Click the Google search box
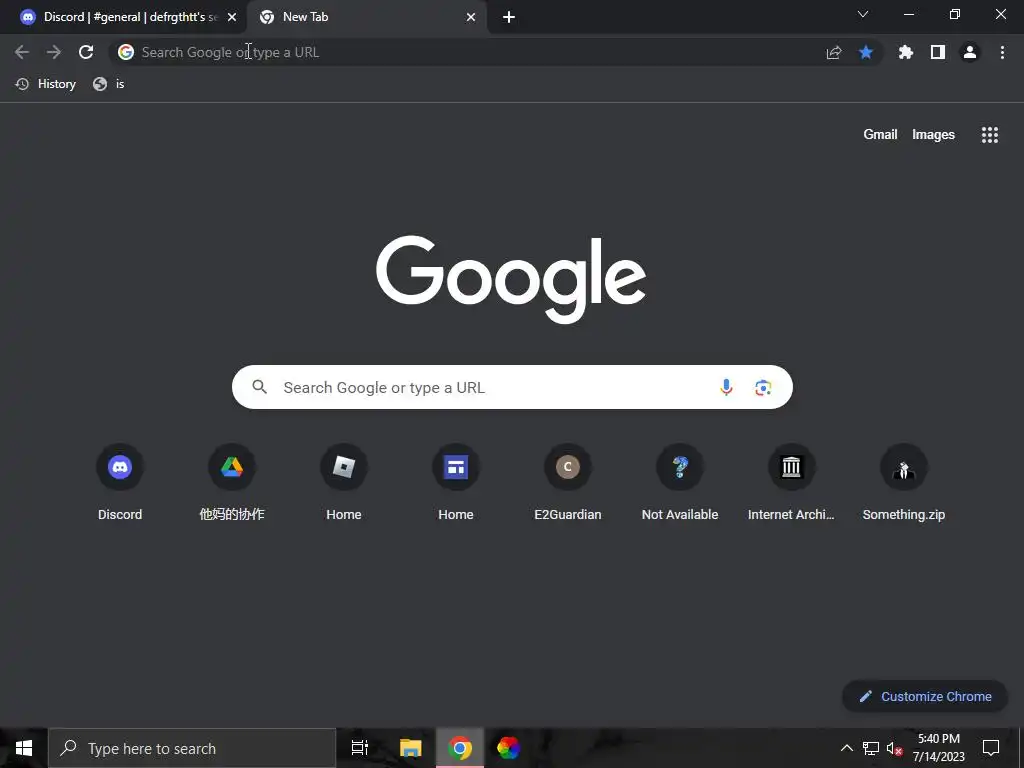 [x=512, y=387]
